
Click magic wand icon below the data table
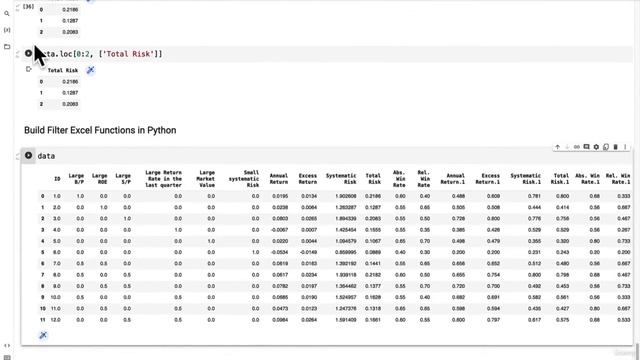tap(43, 335)
